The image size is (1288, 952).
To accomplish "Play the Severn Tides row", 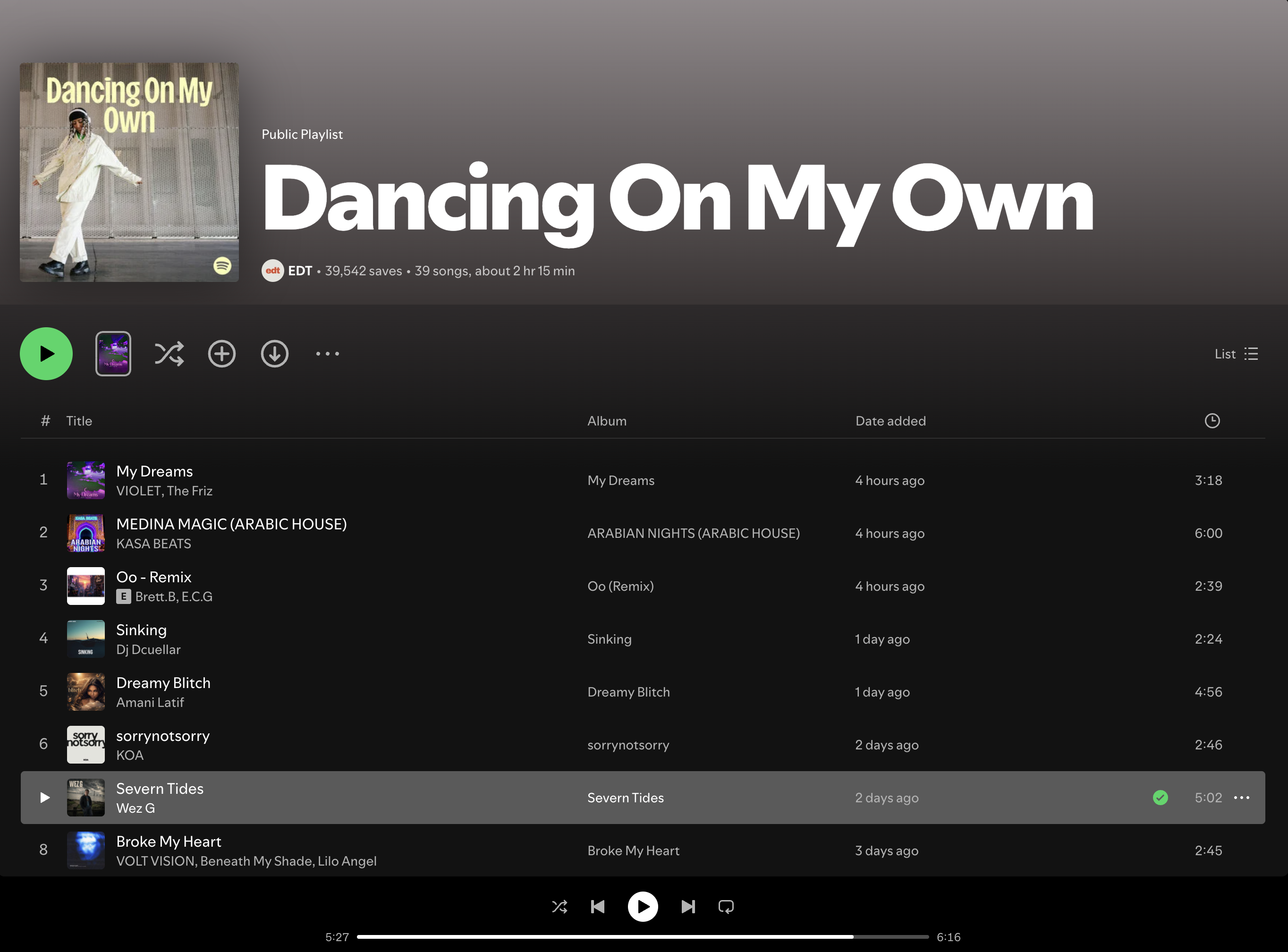I will pos(44,798).
